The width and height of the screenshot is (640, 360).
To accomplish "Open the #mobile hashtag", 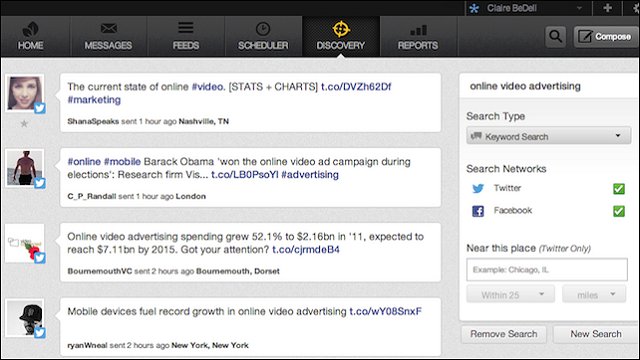I will [122, 162].
